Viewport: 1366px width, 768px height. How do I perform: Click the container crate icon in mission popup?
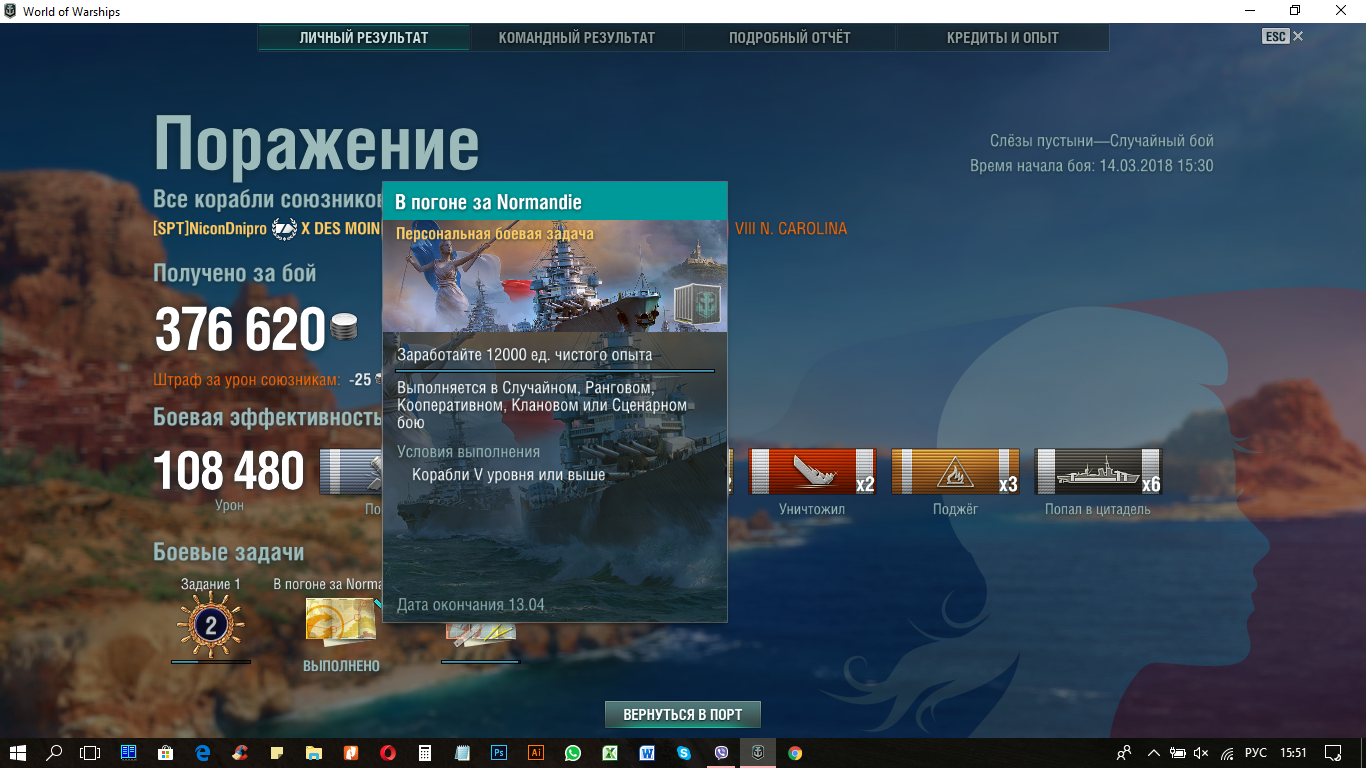pyautogui.click(x=696, y=304)
